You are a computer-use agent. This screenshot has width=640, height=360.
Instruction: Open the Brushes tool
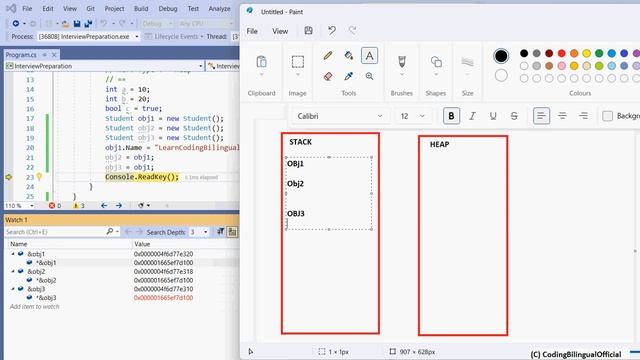[402, 62]
